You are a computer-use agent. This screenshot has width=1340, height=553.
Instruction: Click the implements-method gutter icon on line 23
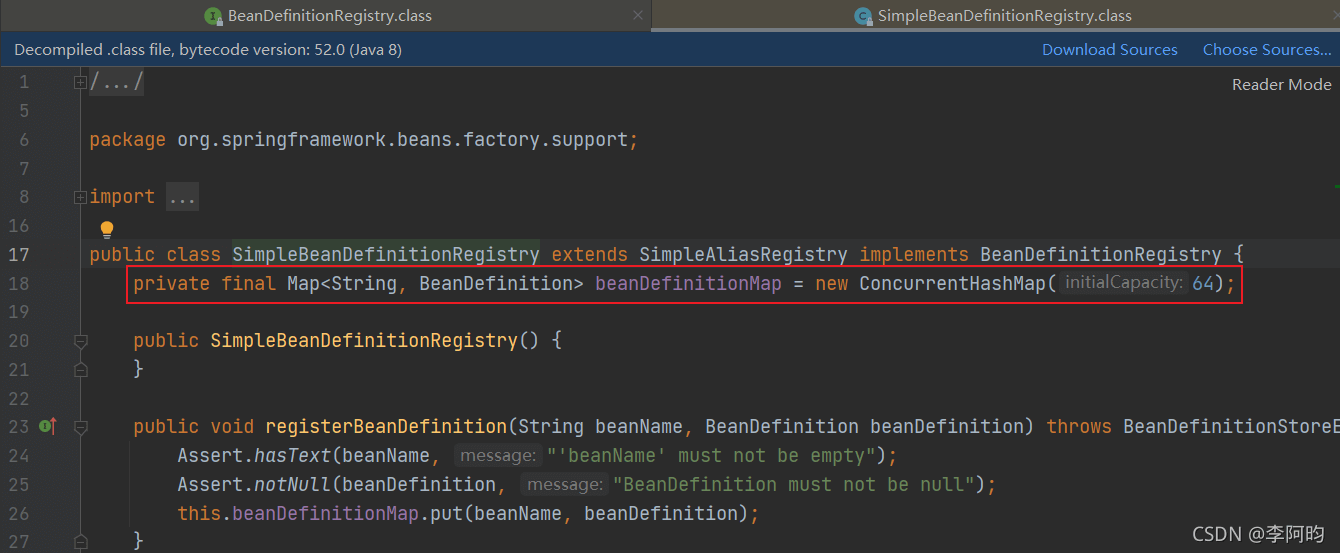[x=47, y=427]
